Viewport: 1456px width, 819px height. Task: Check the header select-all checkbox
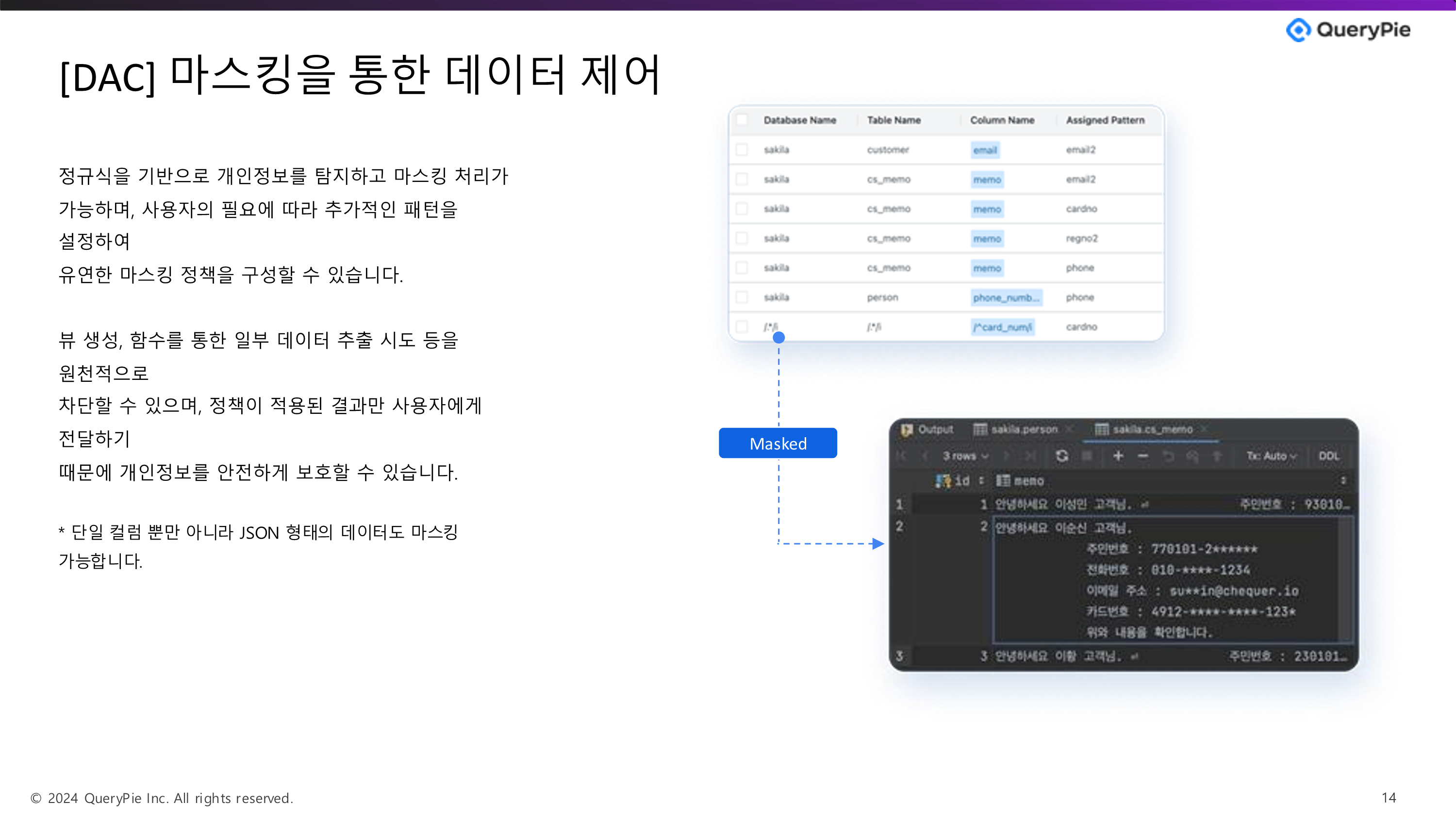742,120
